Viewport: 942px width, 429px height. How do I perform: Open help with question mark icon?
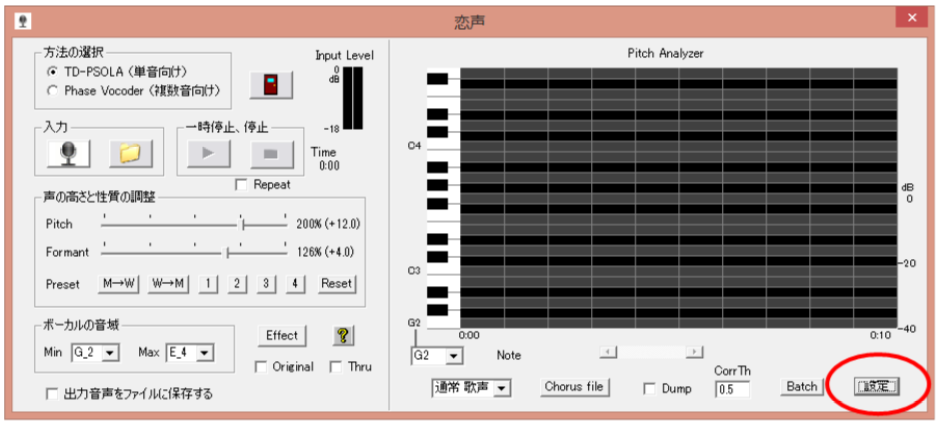[x=343, y=336]
